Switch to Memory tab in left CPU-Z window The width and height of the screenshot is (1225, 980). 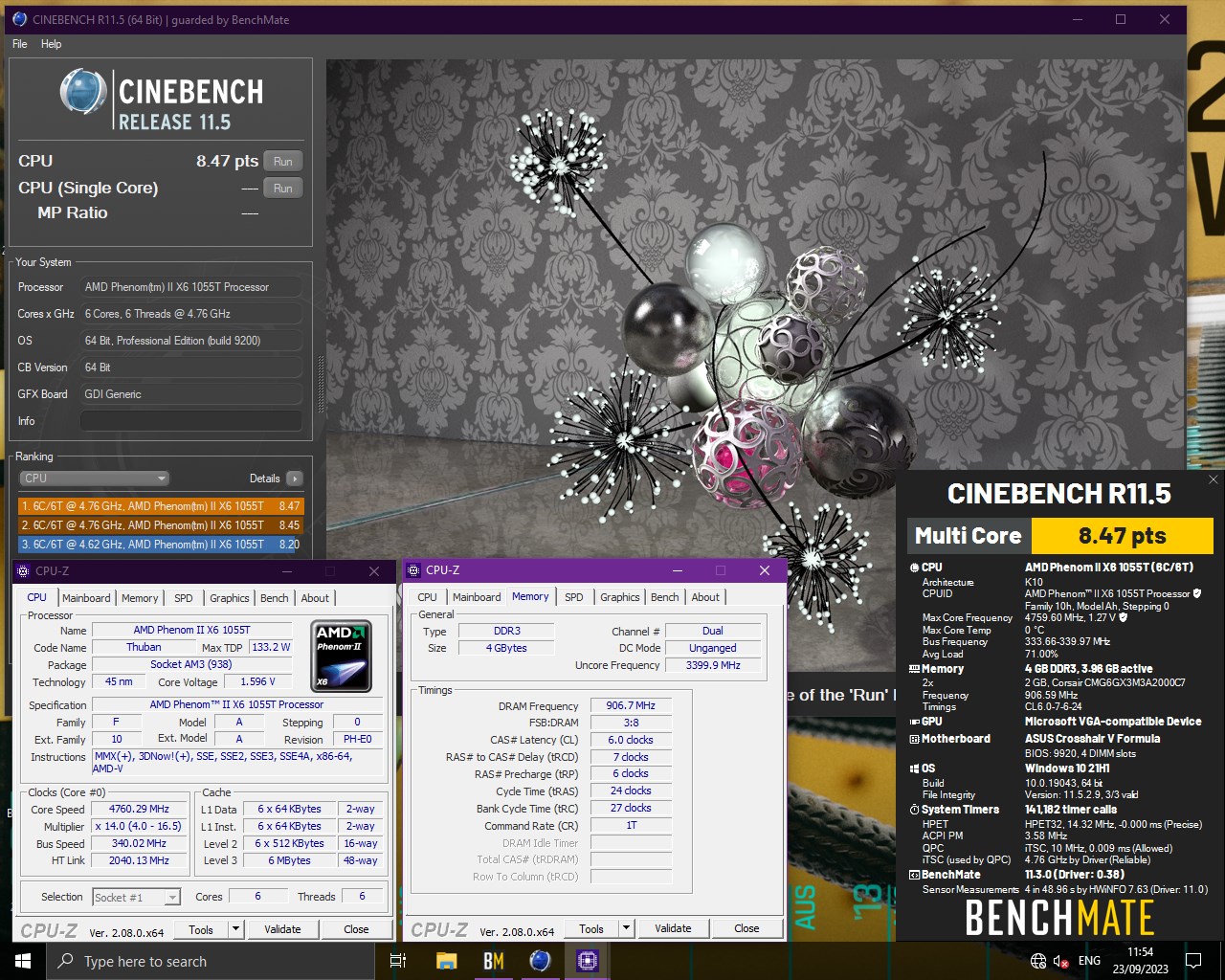[140, 598]
